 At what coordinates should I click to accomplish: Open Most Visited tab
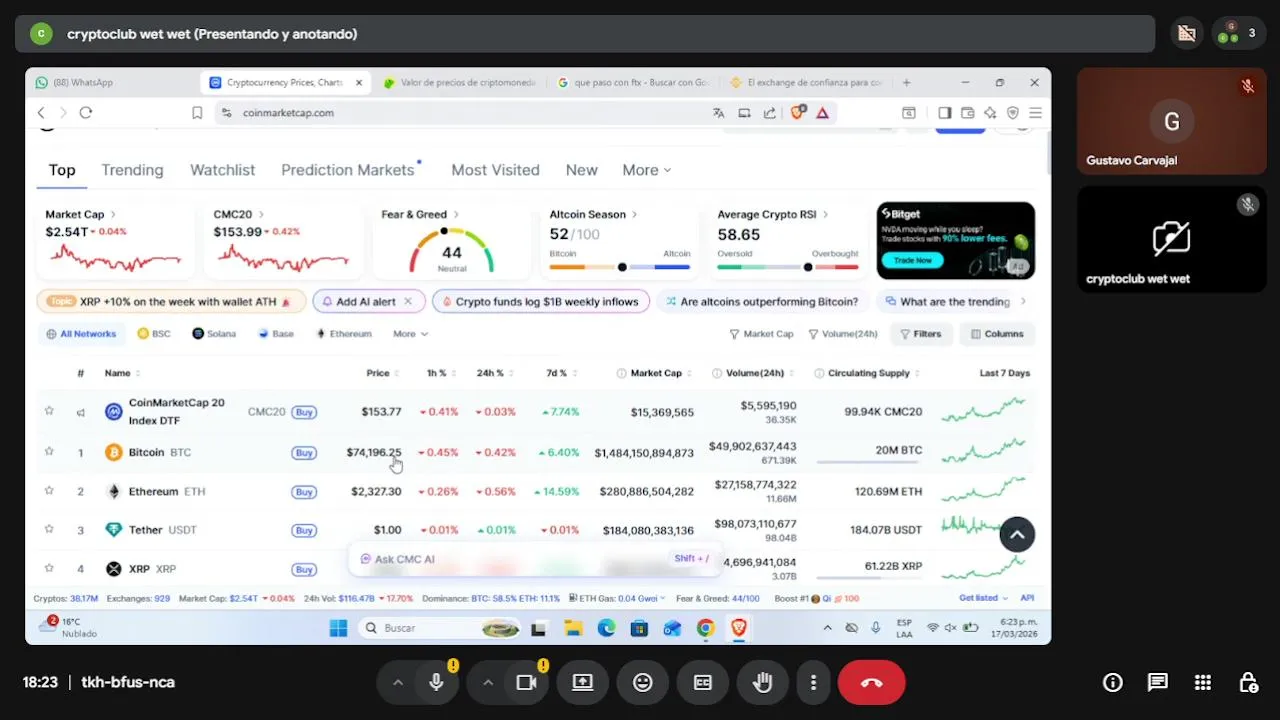pyautogui.click(x=495, y=170)
